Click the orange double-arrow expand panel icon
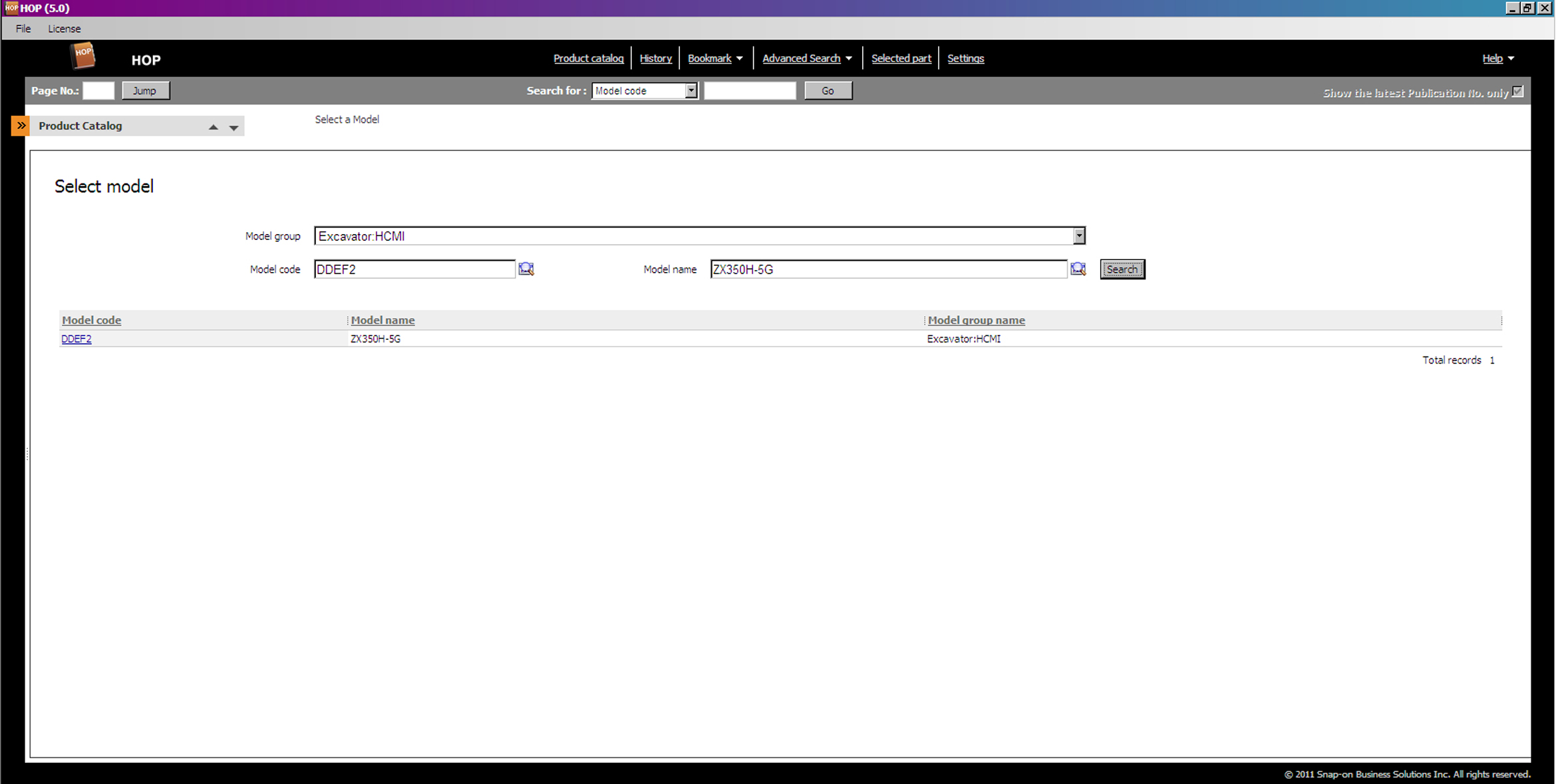Viewport: 1556px width, 784px height. click(21, 126)
